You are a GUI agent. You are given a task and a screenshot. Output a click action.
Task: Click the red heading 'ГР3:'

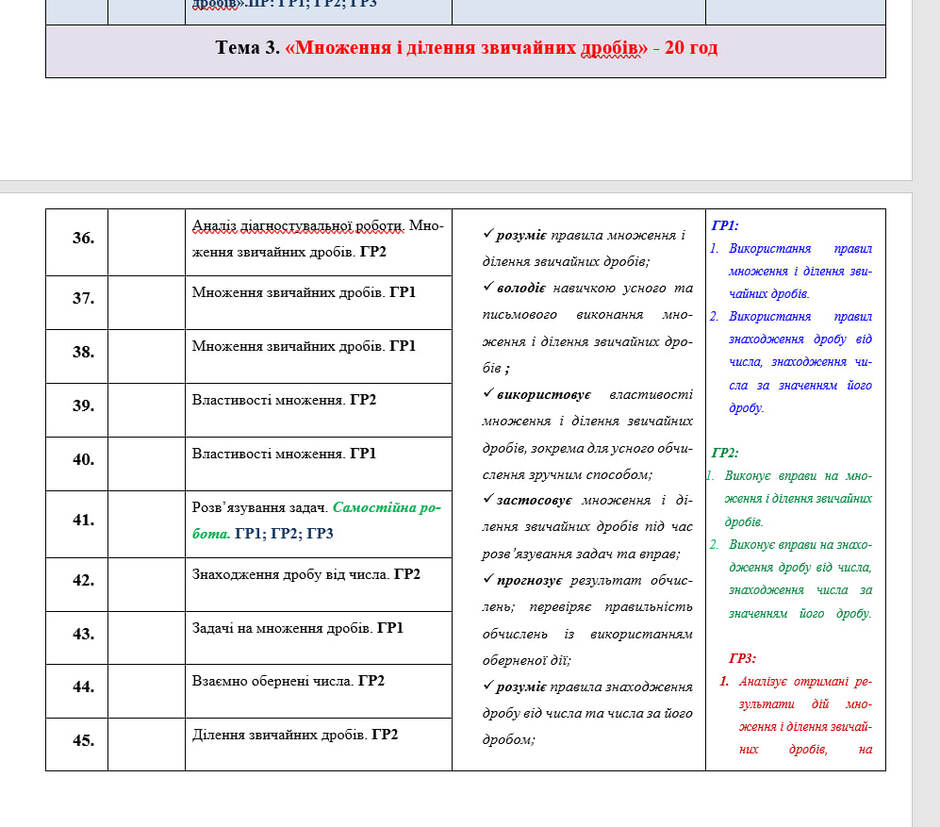(742, 659)
